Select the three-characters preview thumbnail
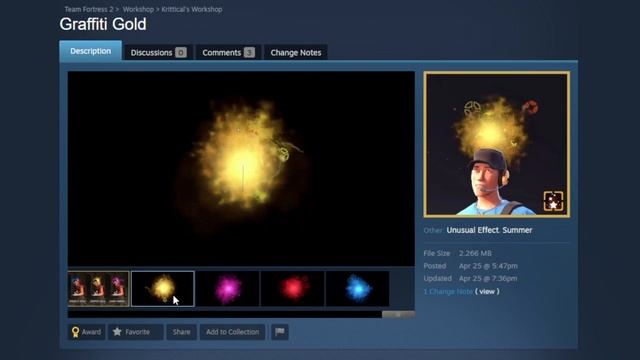Image resolution: width=640 pixels, height=360 pixels. [x=98, y=289]
